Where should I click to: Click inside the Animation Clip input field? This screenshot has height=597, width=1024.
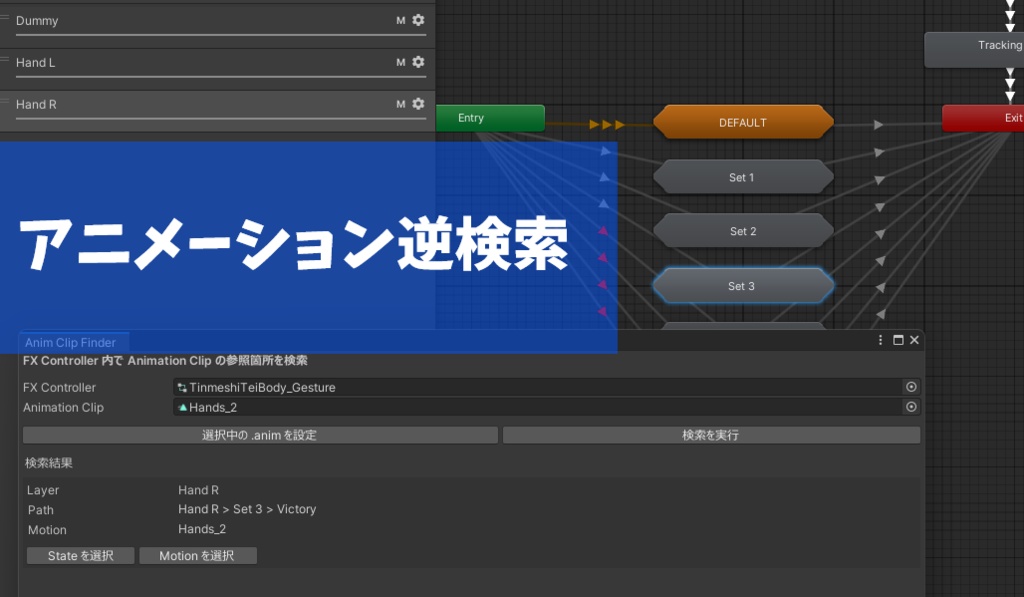[x=450, y=407]
